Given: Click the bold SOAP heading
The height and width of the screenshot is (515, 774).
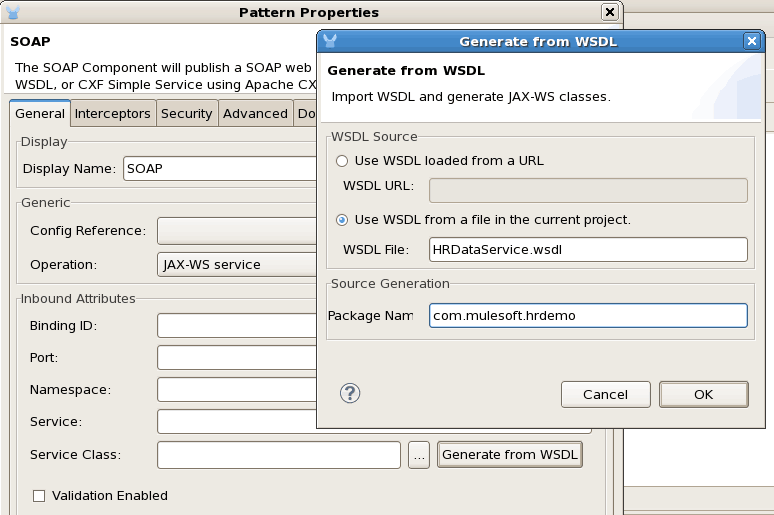Looking at the screenshot, I should point(30,41).
